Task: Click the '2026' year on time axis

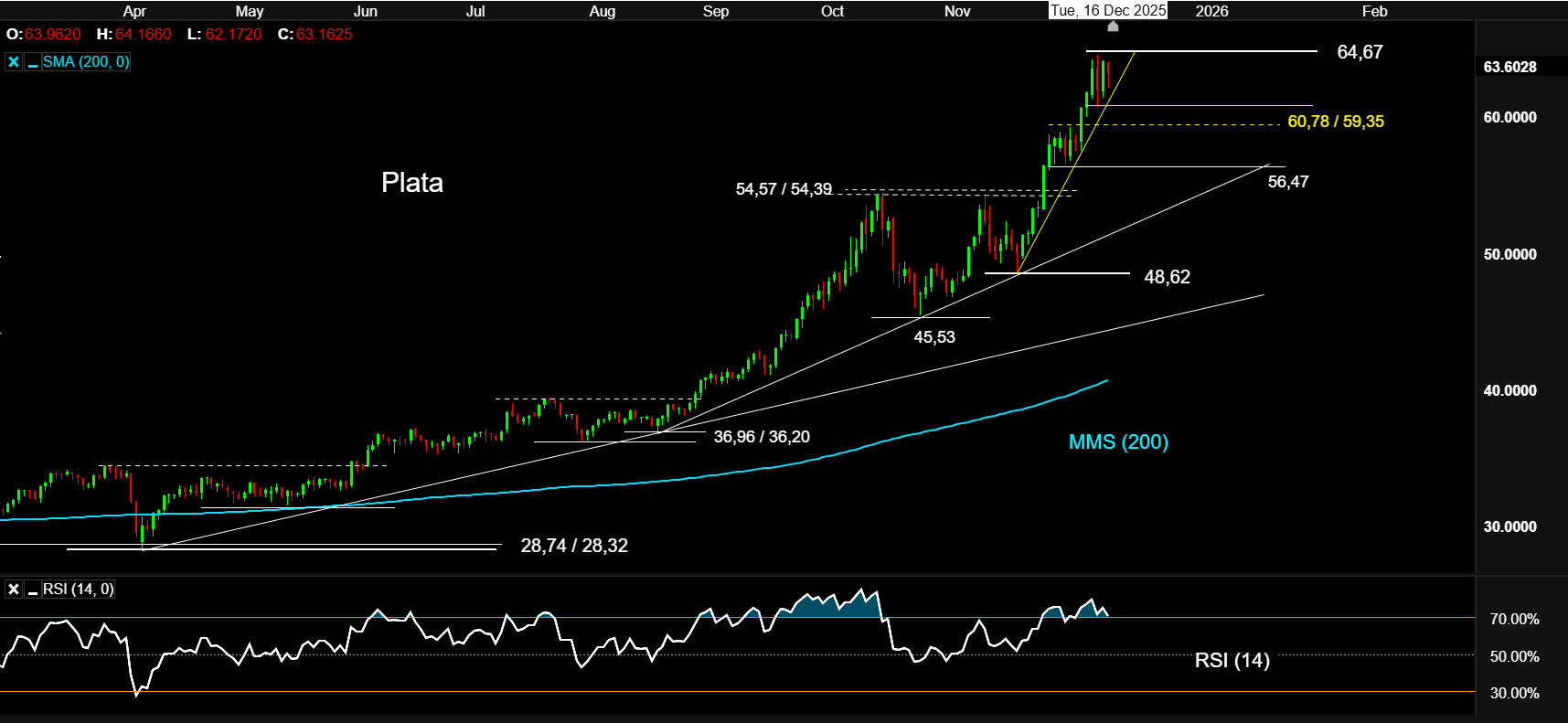Action: click(1211, 11)
